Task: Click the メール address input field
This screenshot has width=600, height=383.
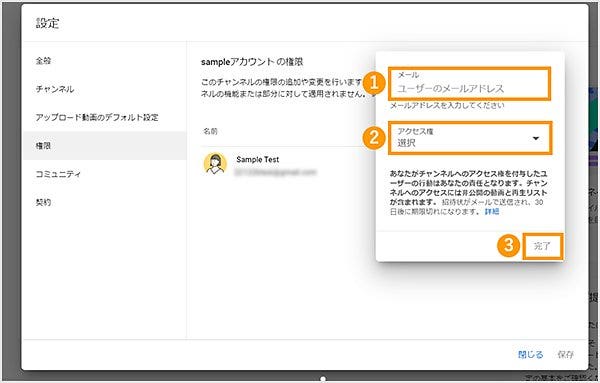Action: [470, 84]
